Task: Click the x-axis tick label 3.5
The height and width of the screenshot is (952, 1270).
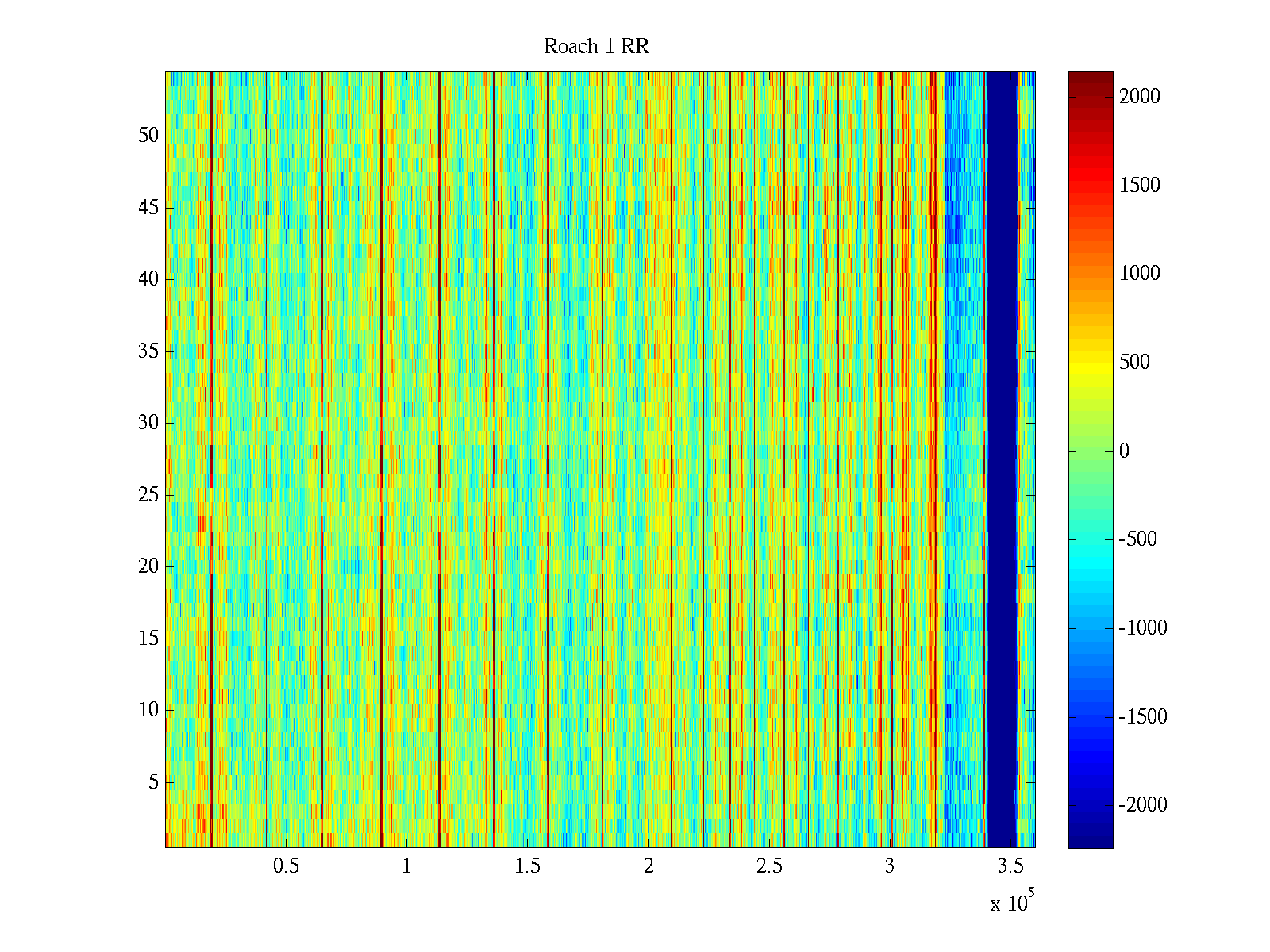Action: click(x=1010, y=866)
